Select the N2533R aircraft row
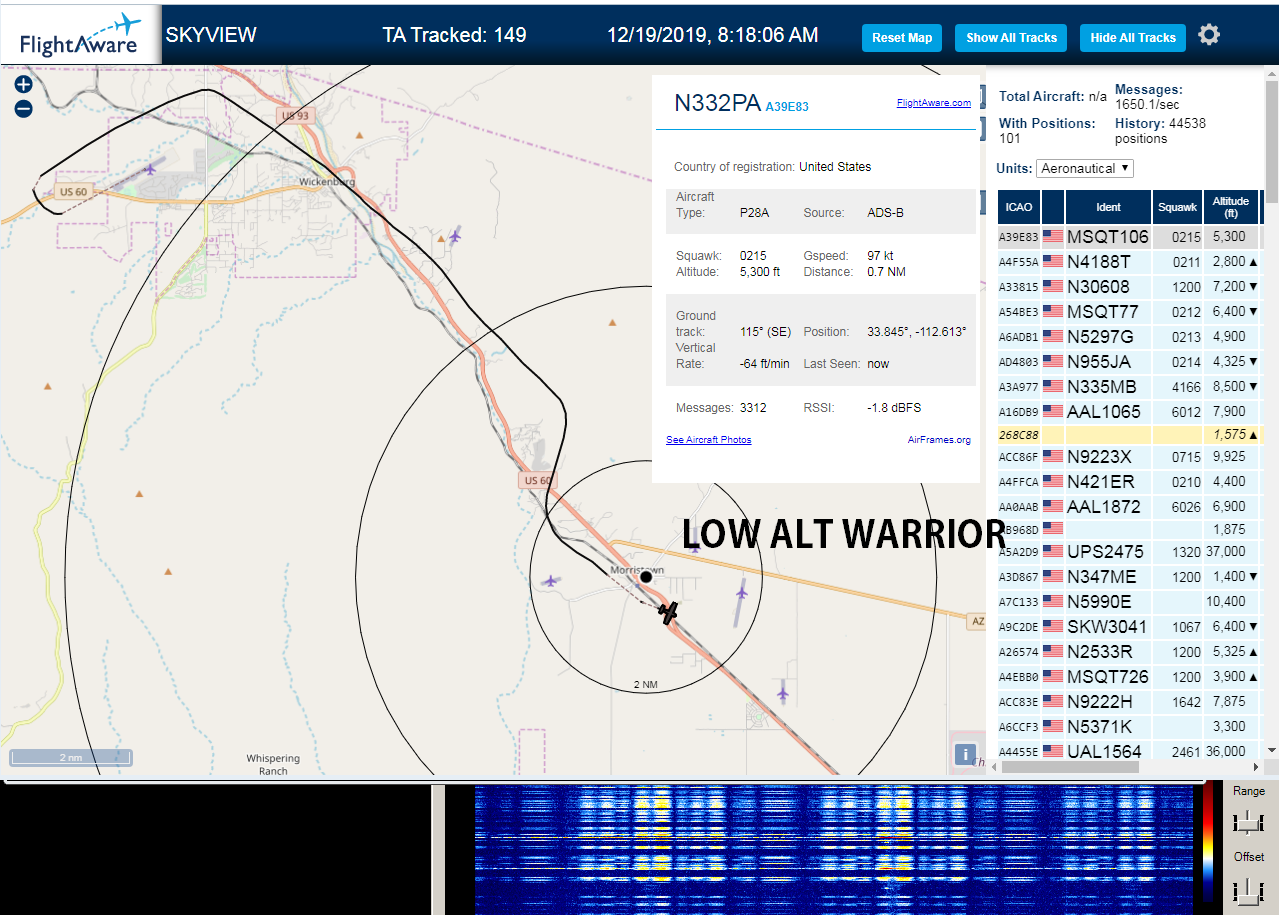 (x=1129, y=652)
